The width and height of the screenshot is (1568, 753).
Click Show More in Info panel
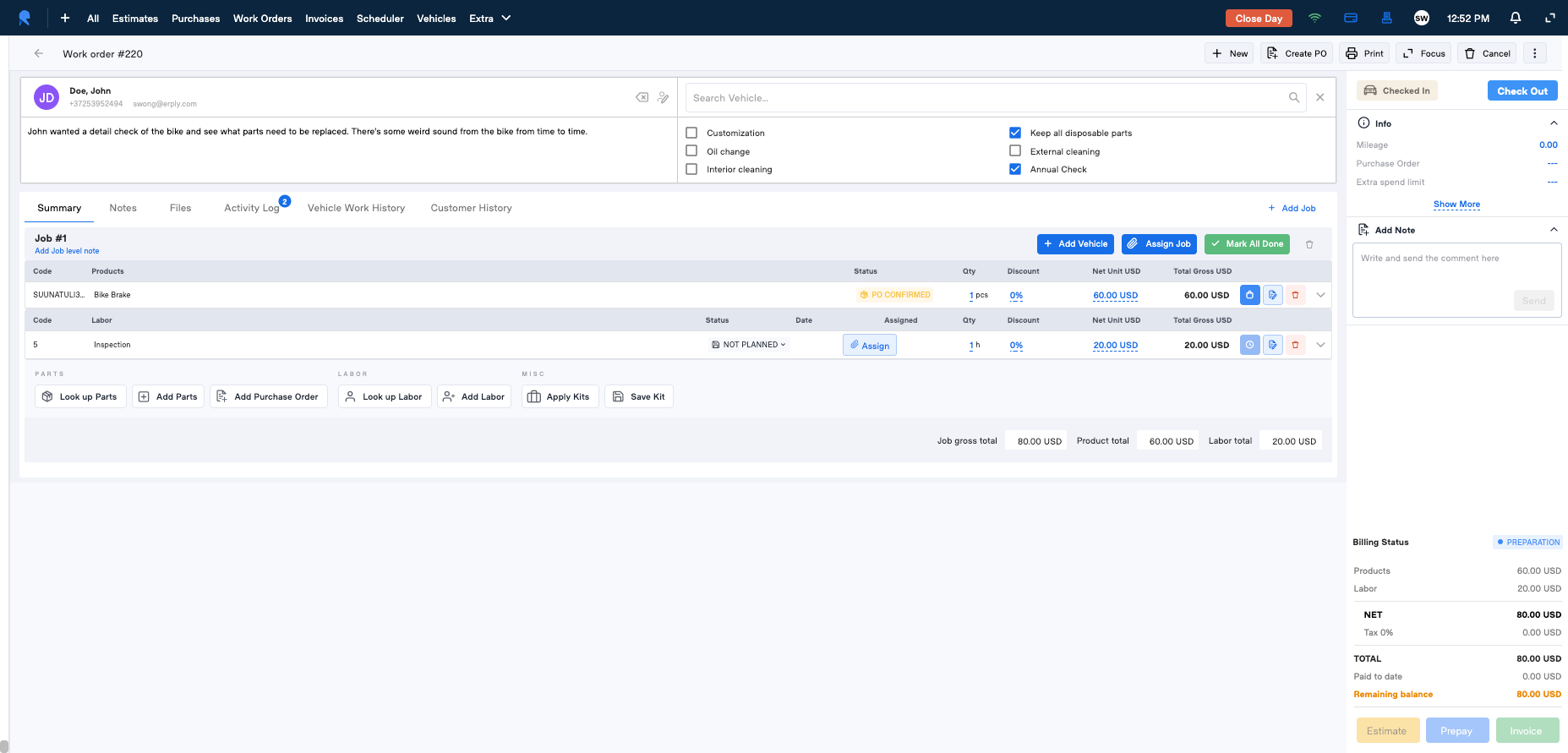[1456, 205]
